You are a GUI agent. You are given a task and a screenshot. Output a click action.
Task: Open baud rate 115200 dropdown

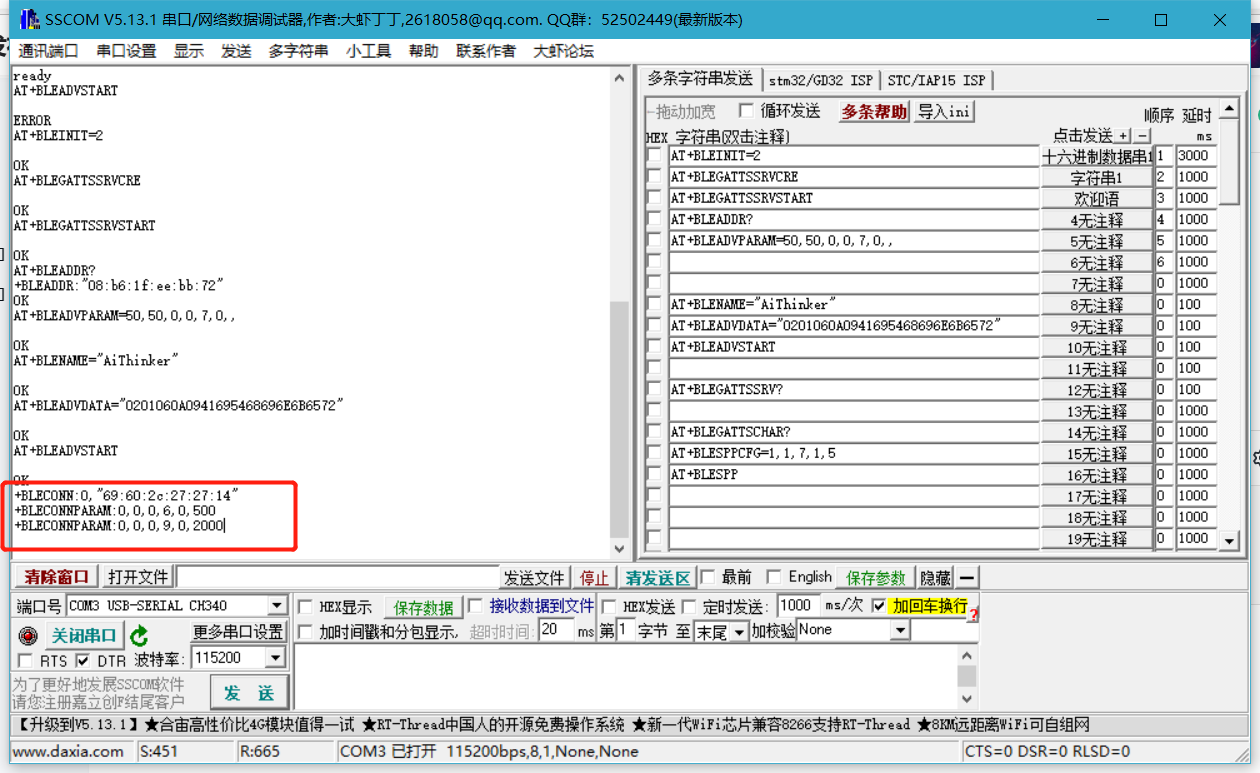(276, 658)
